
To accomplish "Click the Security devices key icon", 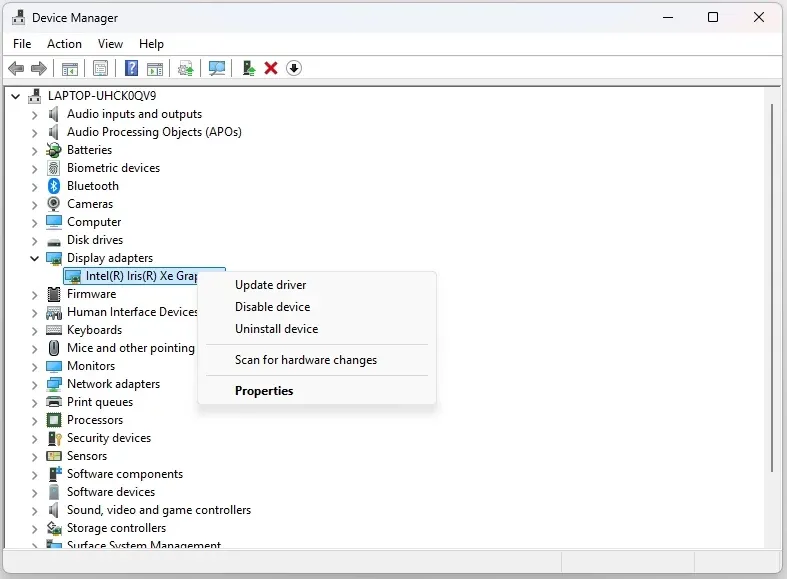I will click(x=54, y=438).
